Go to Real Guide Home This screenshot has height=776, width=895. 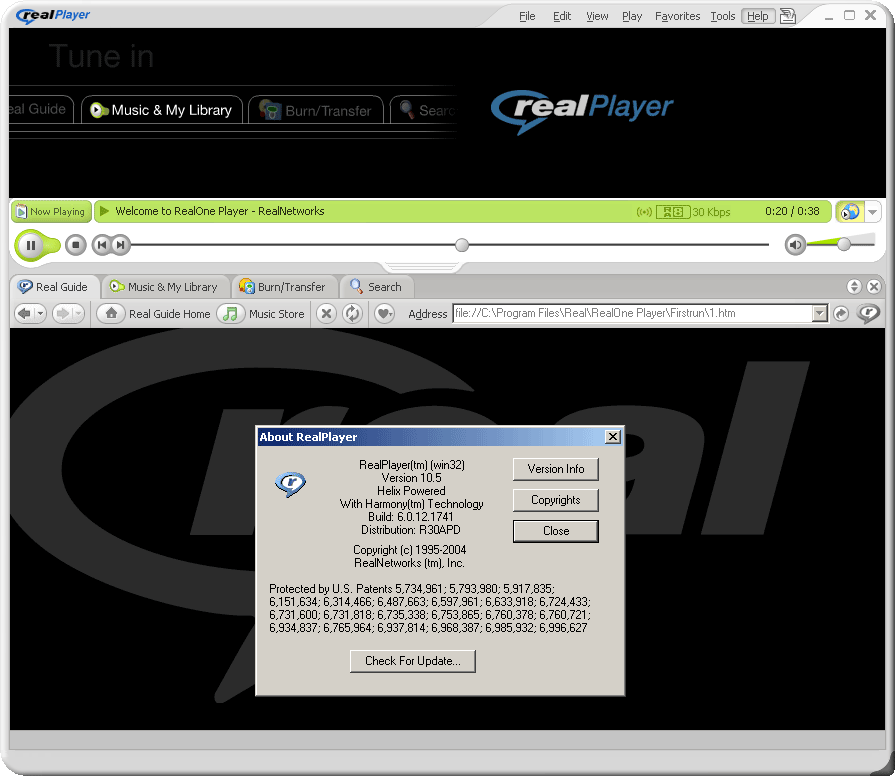(x=154, y=314)
